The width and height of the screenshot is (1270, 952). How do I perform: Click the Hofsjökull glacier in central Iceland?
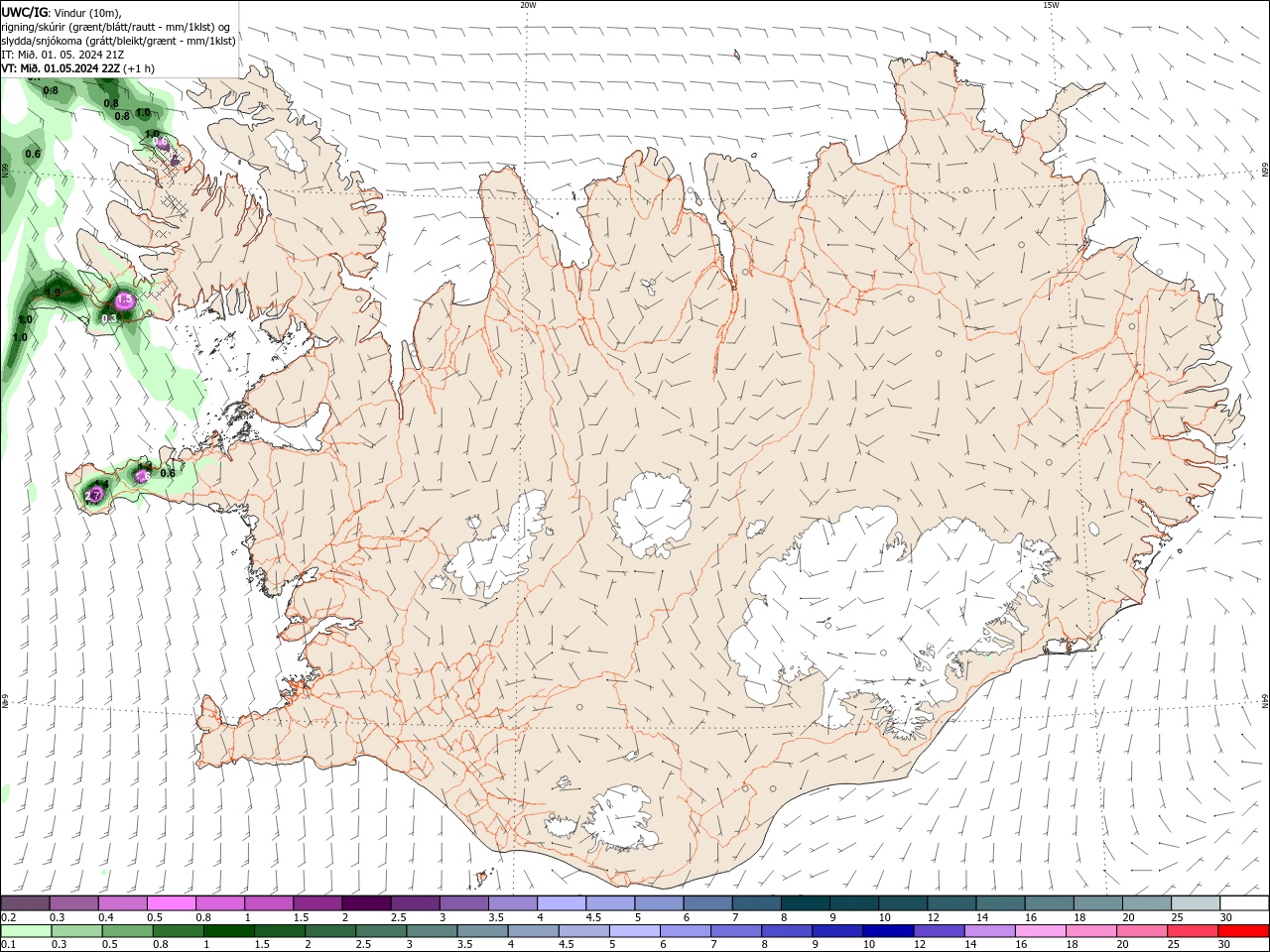[652, 514]
